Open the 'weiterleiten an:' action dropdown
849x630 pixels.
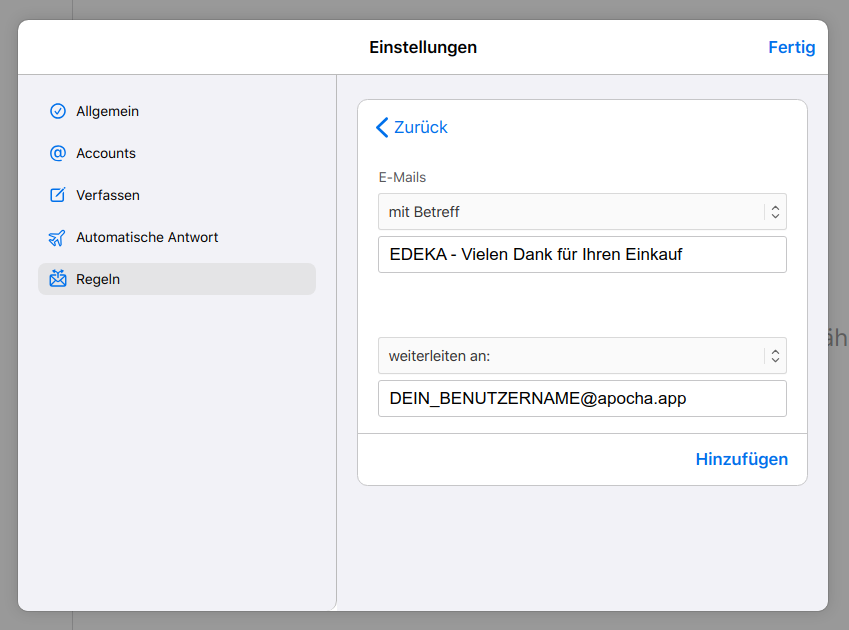582,356
